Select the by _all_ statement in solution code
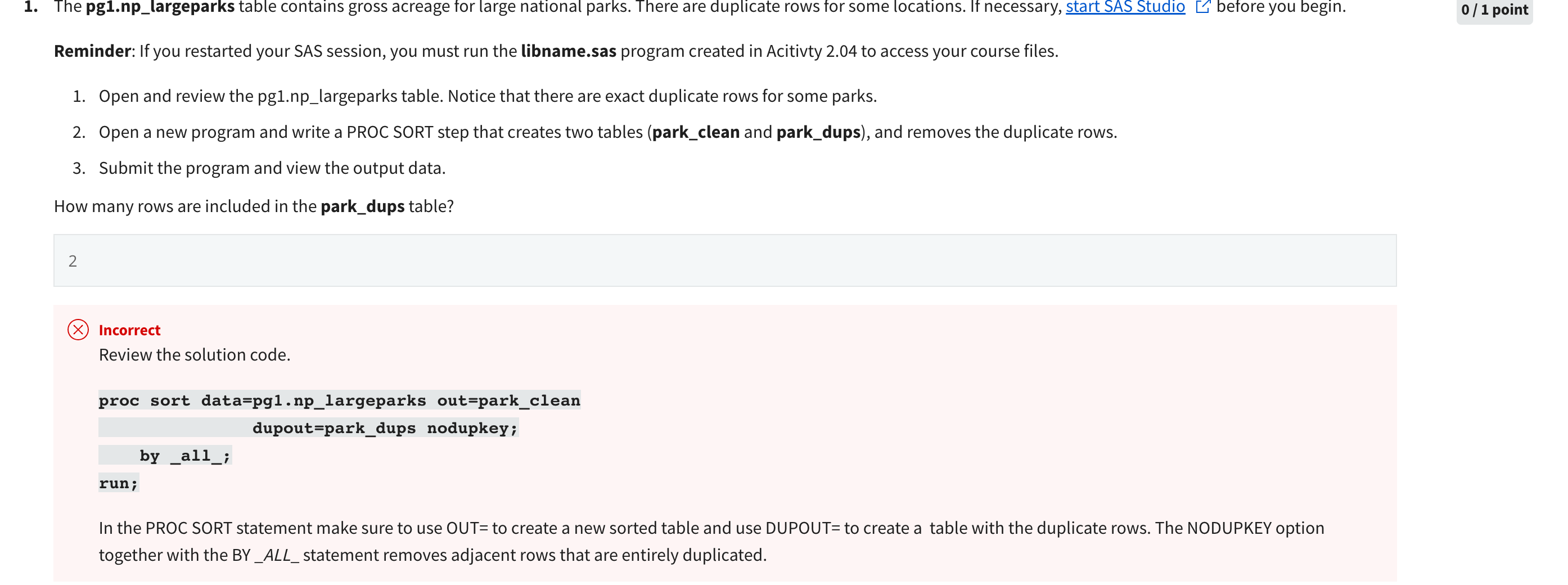The image size is (1568, 585). [x=183, y=455]
